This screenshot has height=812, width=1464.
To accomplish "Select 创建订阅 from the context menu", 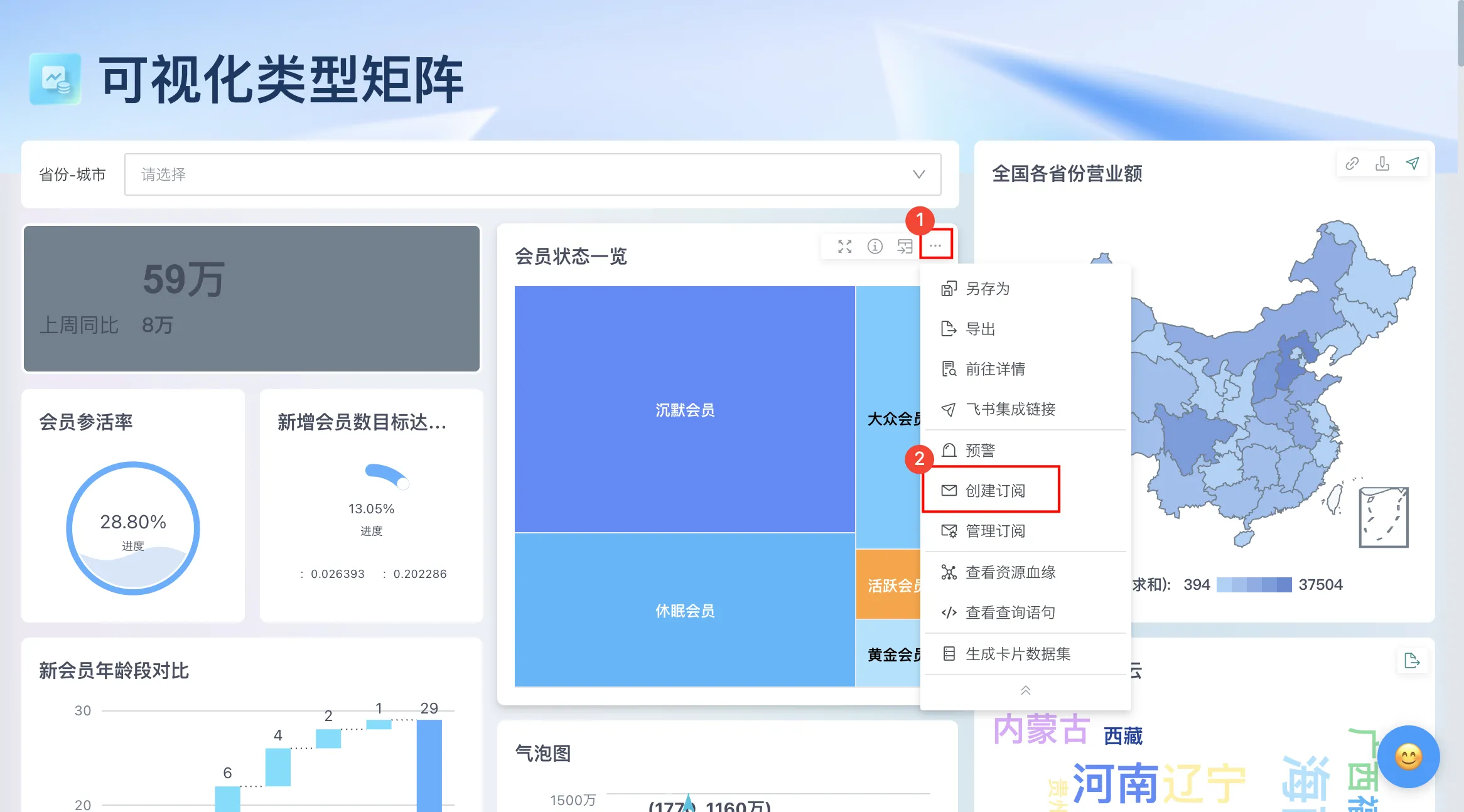I will 995,490.
